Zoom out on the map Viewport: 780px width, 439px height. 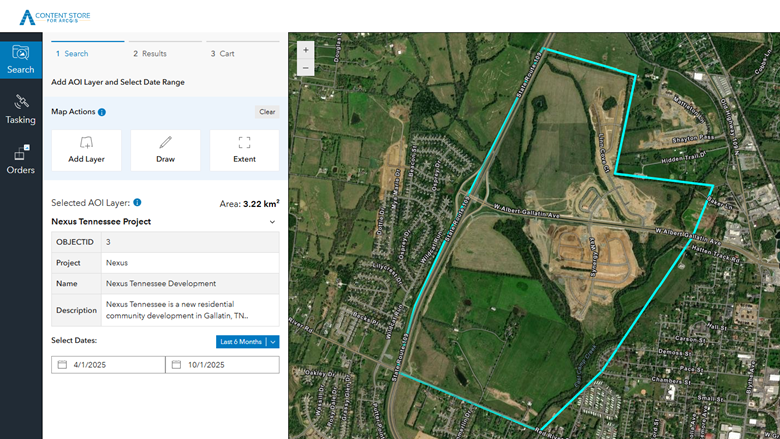click(305, 68)
